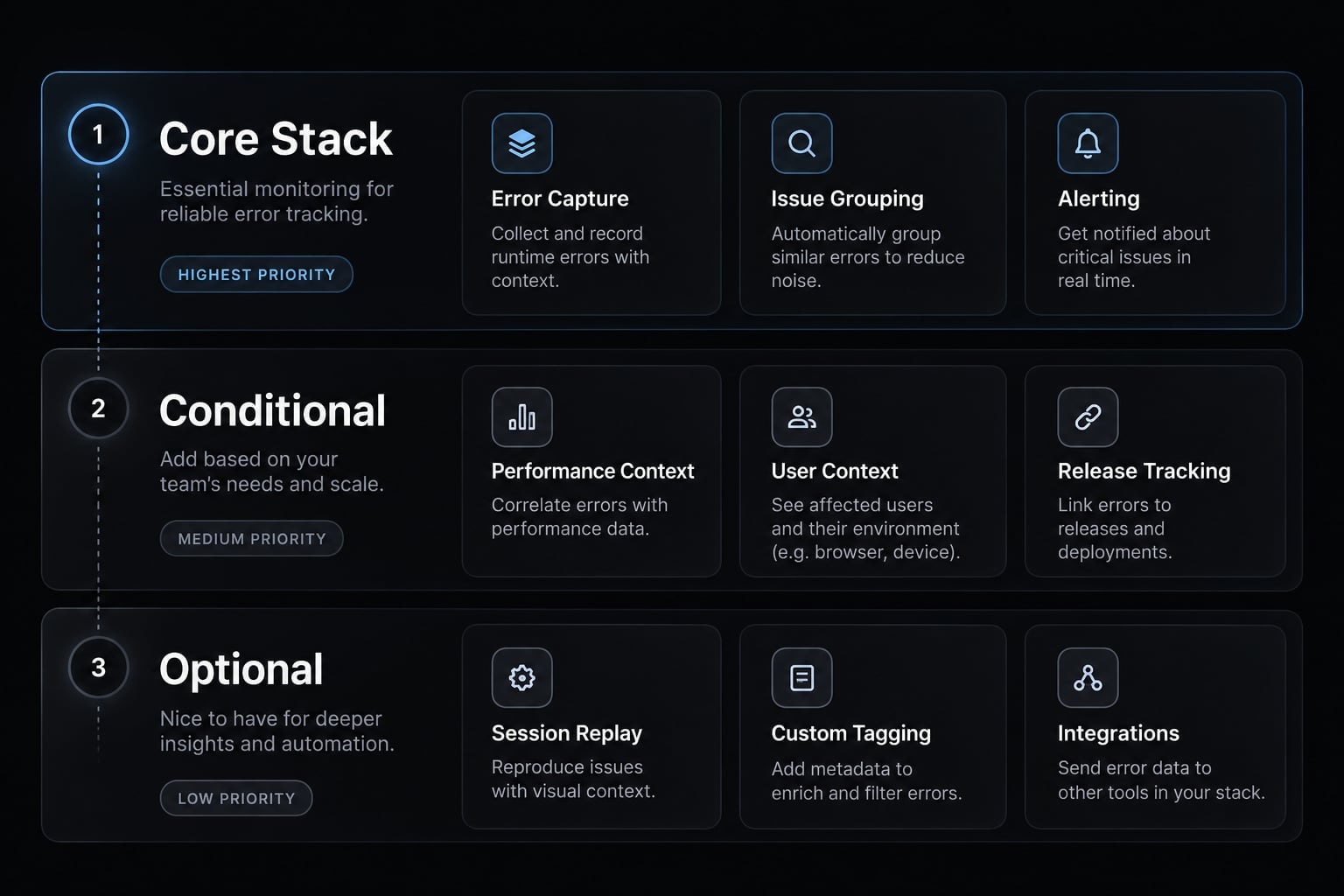Select 'Add based on your team's needs' text
The image size is (1344, 896).
click(271, 472)
